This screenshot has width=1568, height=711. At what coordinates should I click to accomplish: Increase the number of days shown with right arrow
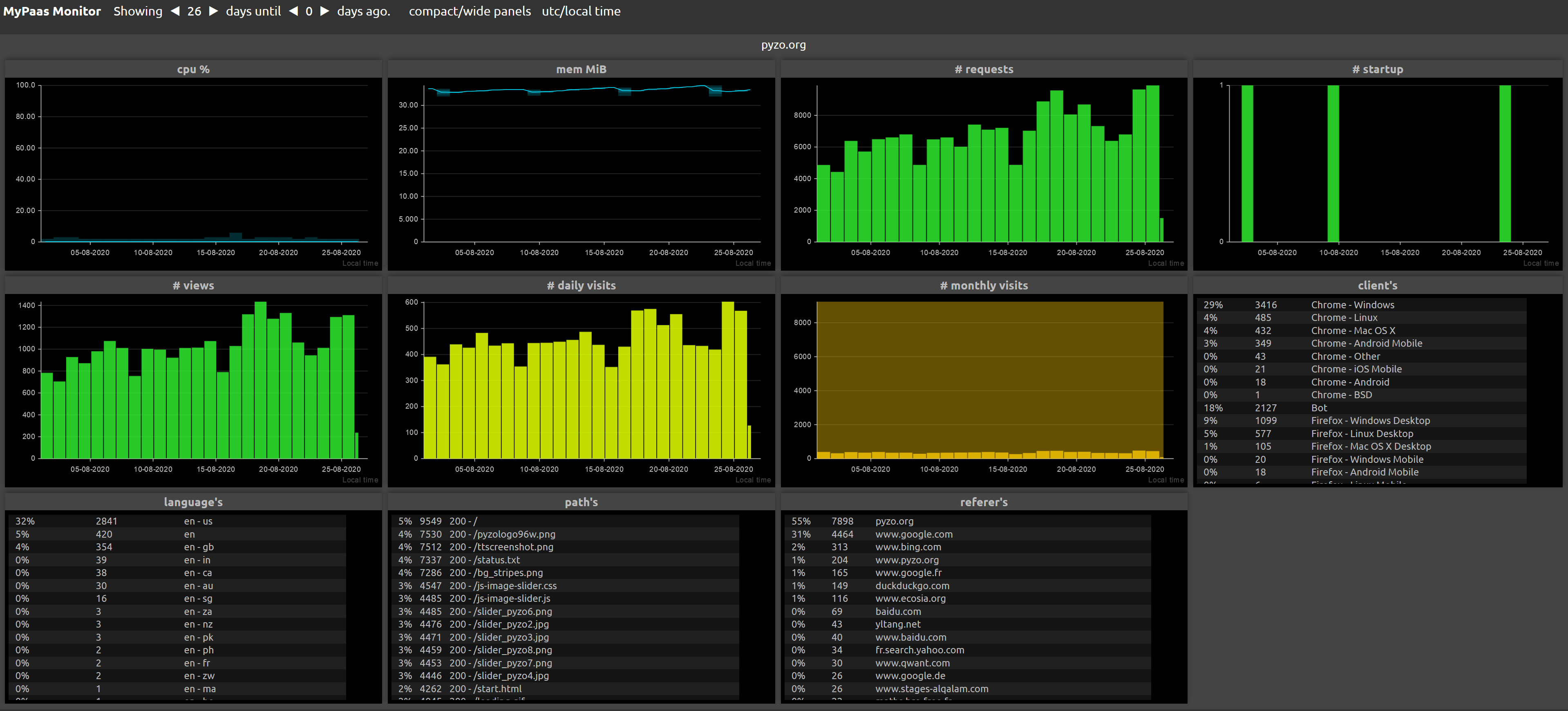coord(213,11)
